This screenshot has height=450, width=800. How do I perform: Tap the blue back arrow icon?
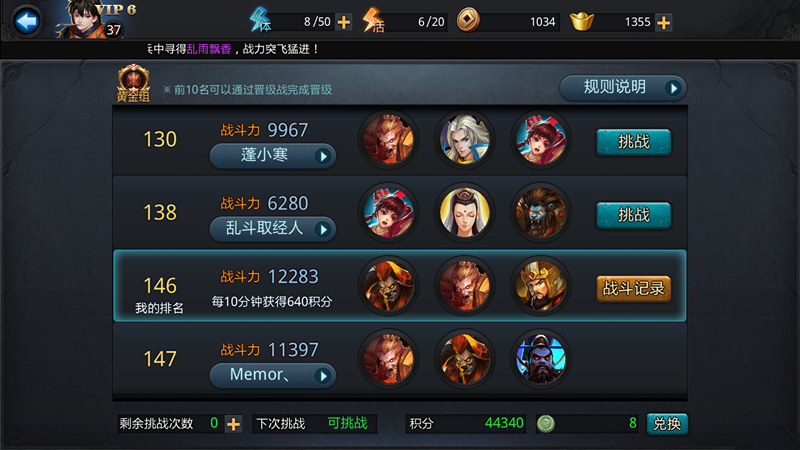tap(27, 21)
